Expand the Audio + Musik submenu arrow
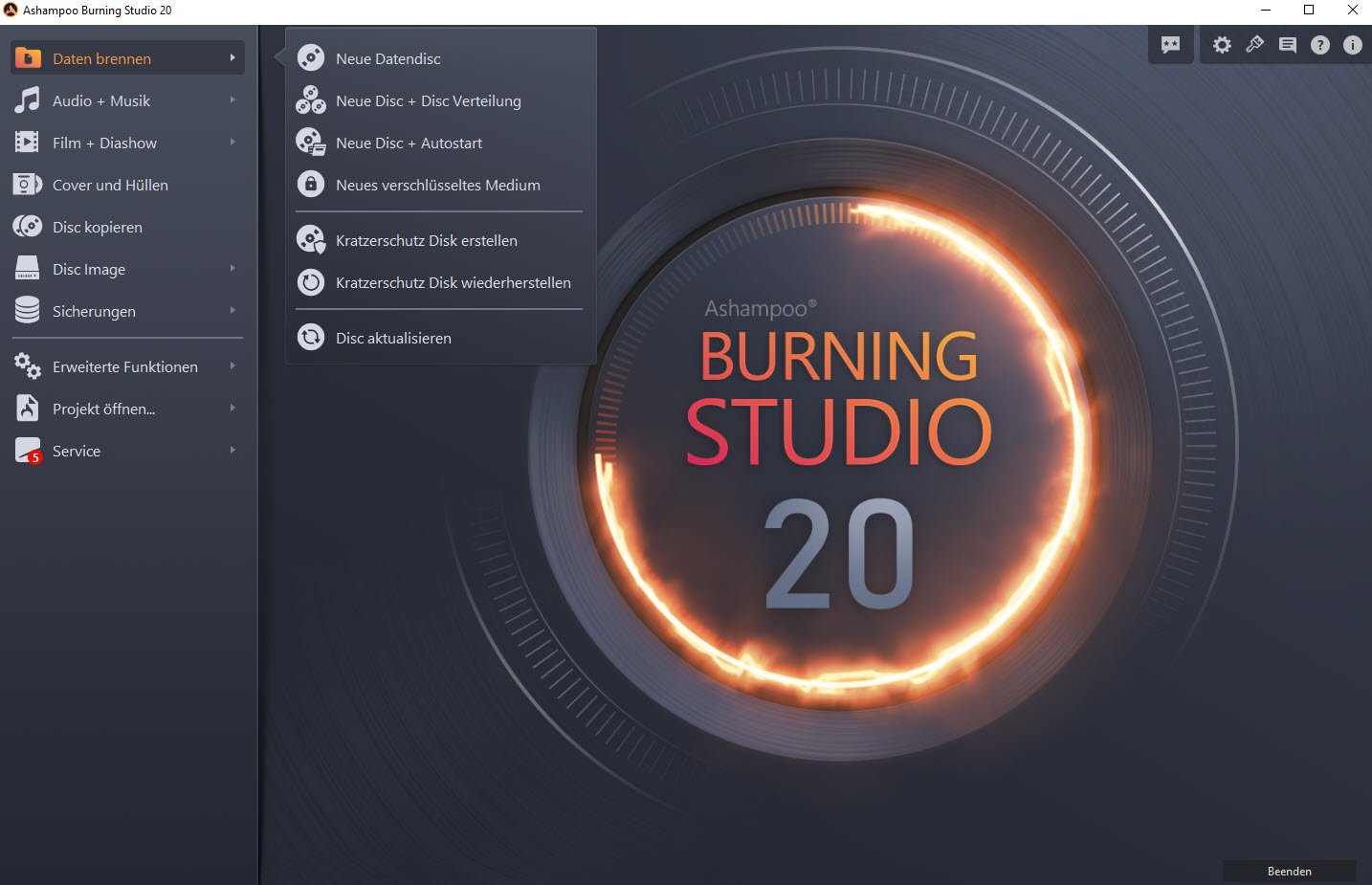Screen dimensions: 1372x885 [x=232, y=100]
